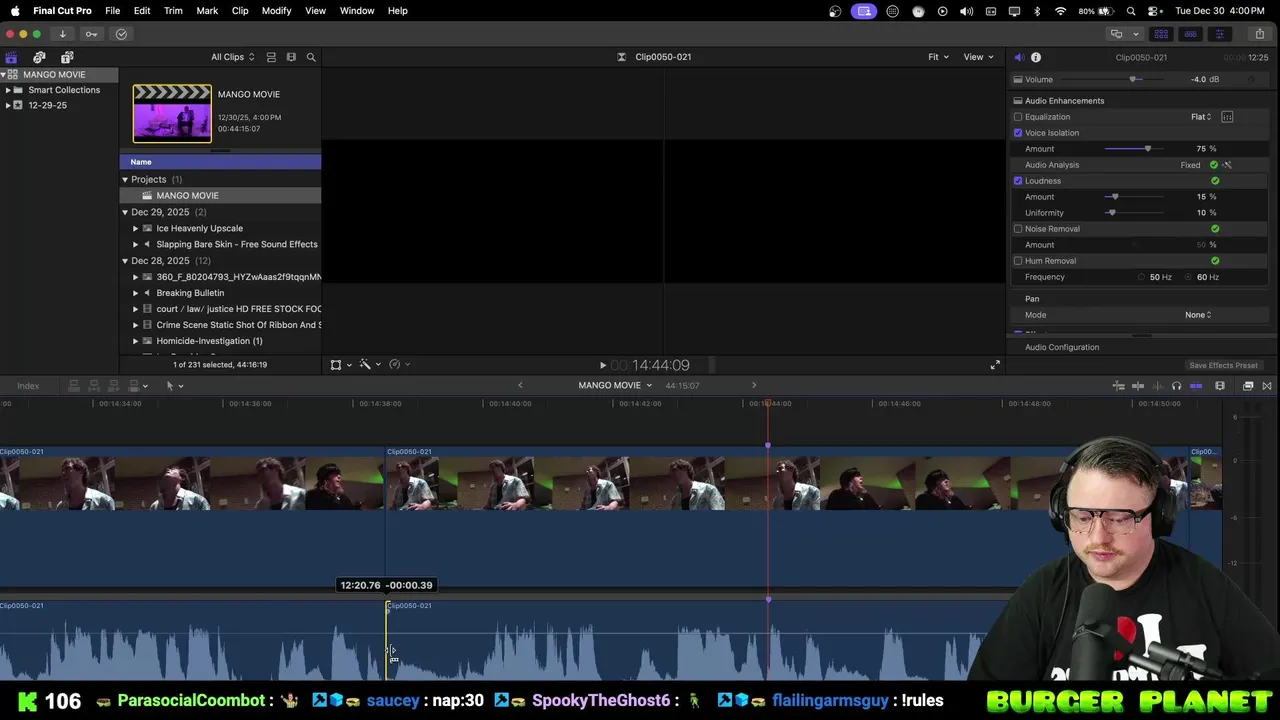Open the Enhancements magic wand menu
Viewport: 1280px width, 720px height.
(370, 365)
